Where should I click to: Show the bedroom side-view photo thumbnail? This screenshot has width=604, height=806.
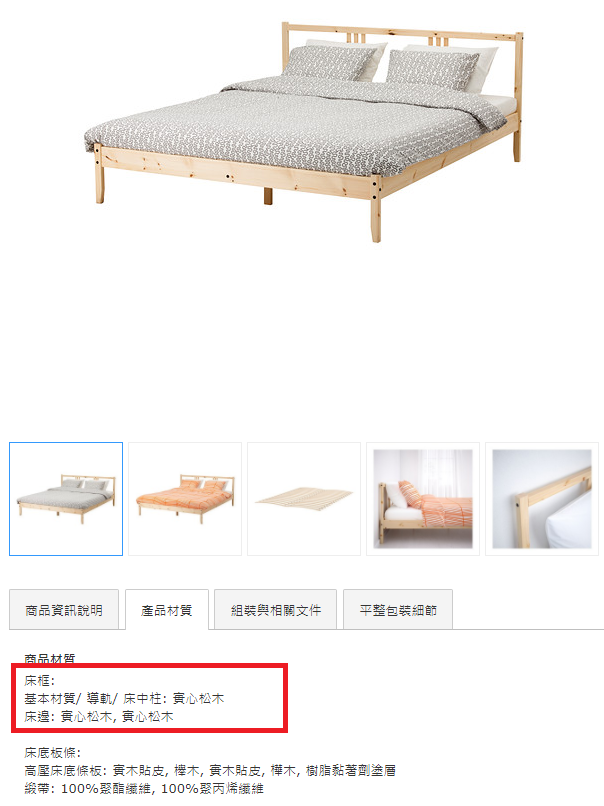click(x=423, y=499)
